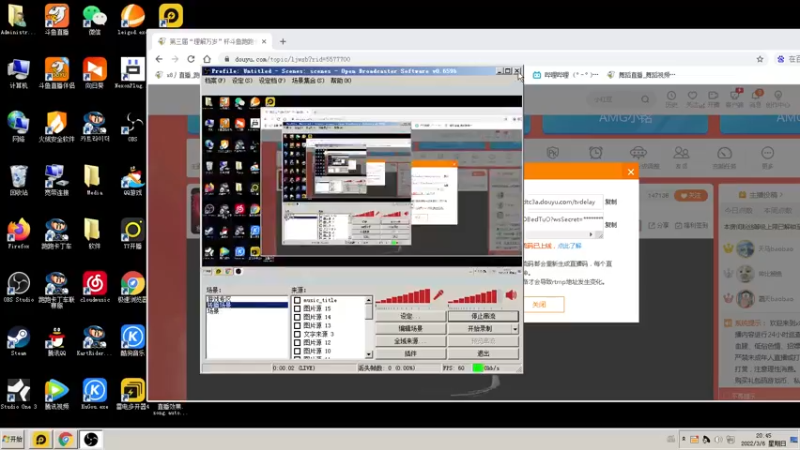This screenshot has width=800, height=450.
Task: Click the 全域来源... button
Action: pyautogui.click(x=410, y=341)
